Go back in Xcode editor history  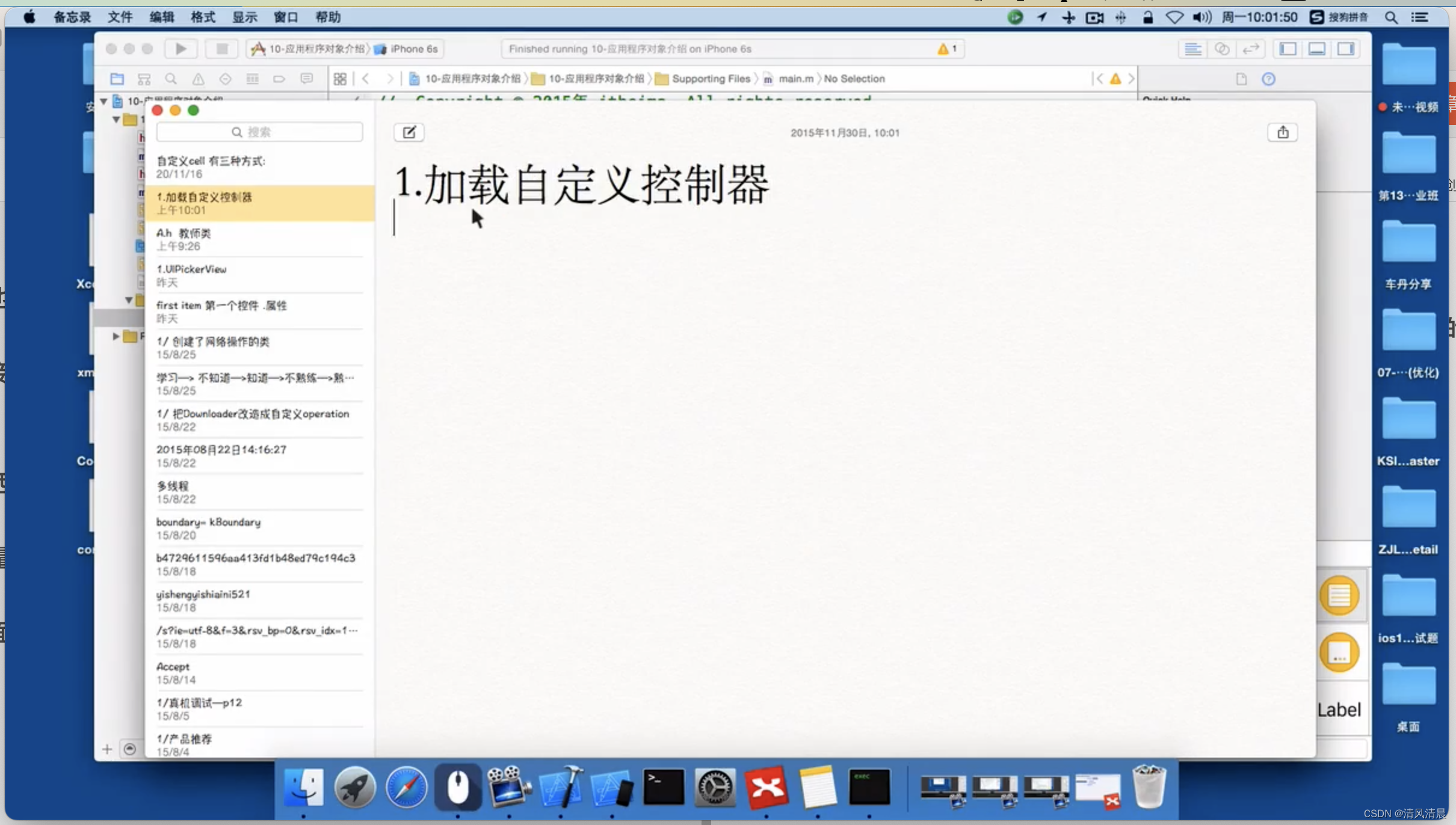click(365, 79)
